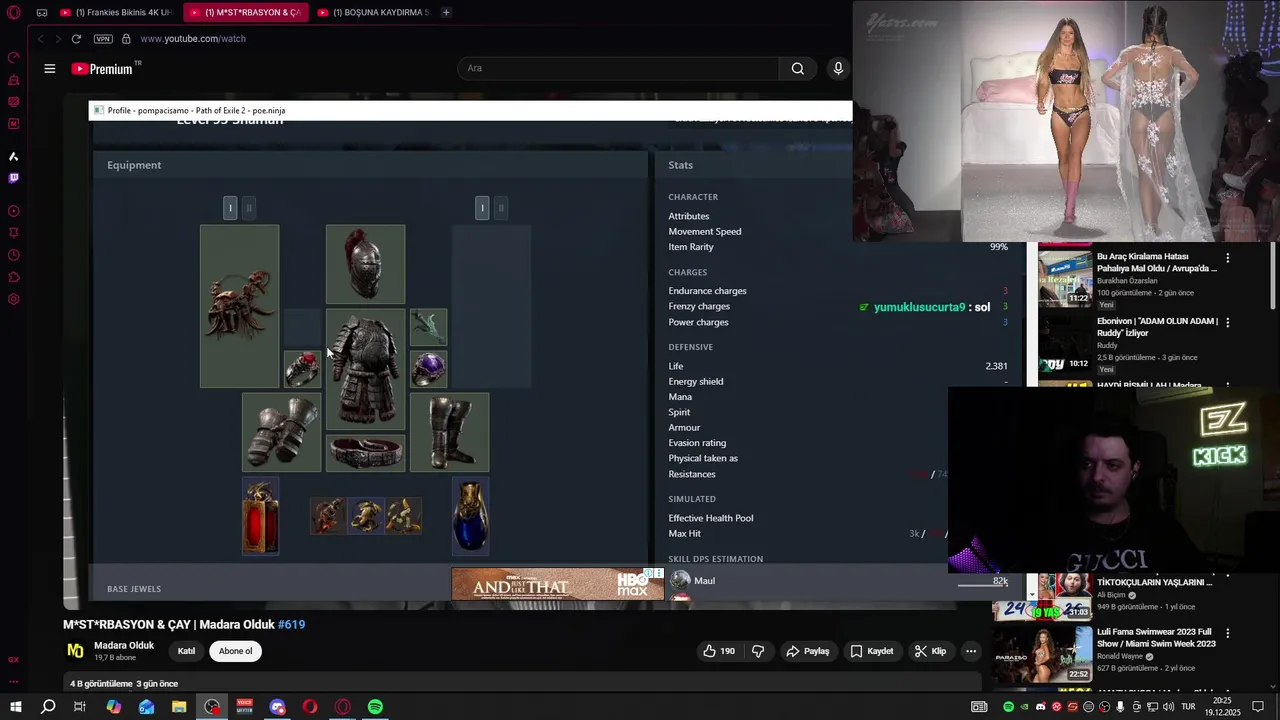Click the Abone ol subscribe button
Viewport: 1280px width, 720px height.
point(236,651)
